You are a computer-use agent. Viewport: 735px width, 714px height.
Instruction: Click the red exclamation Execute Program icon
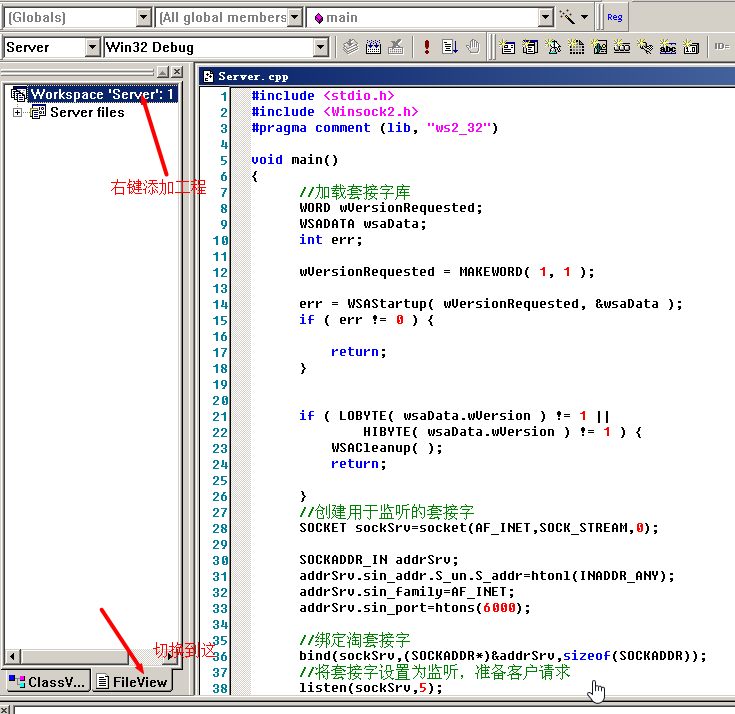(427, 47)
